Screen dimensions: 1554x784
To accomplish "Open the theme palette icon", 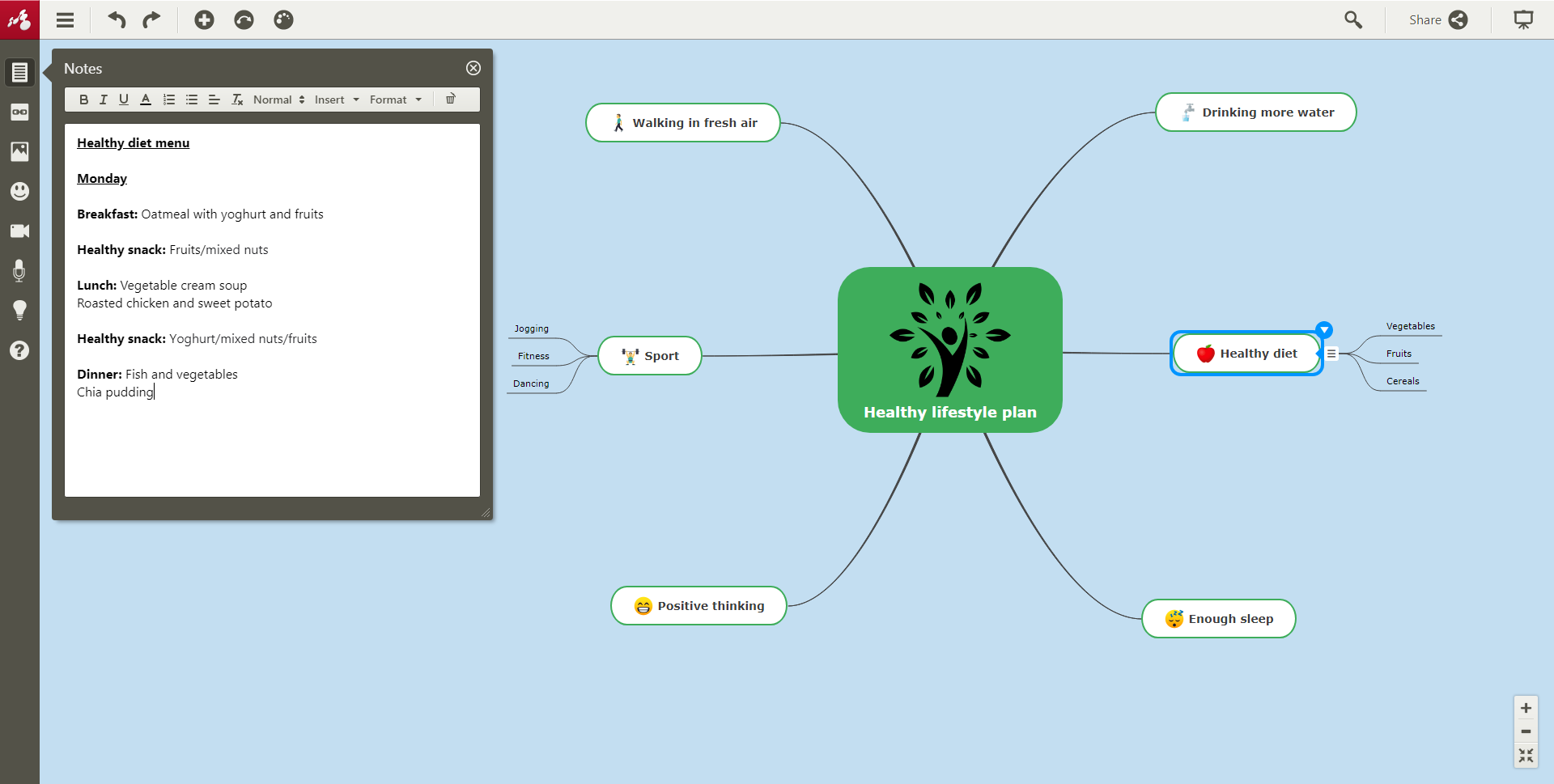I will tap(283, 20).
